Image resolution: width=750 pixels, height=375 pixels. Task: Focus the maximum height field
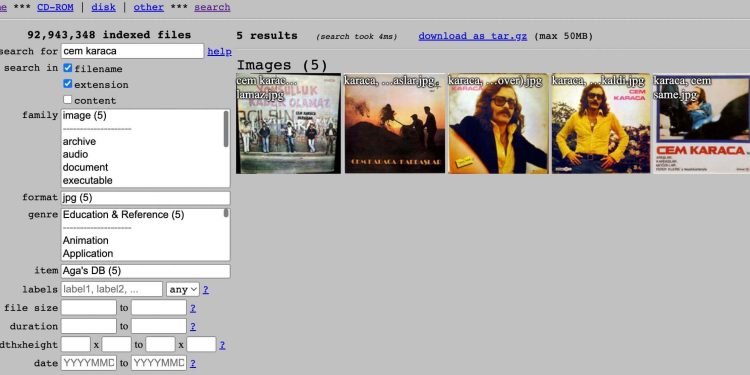pos(201,344)
